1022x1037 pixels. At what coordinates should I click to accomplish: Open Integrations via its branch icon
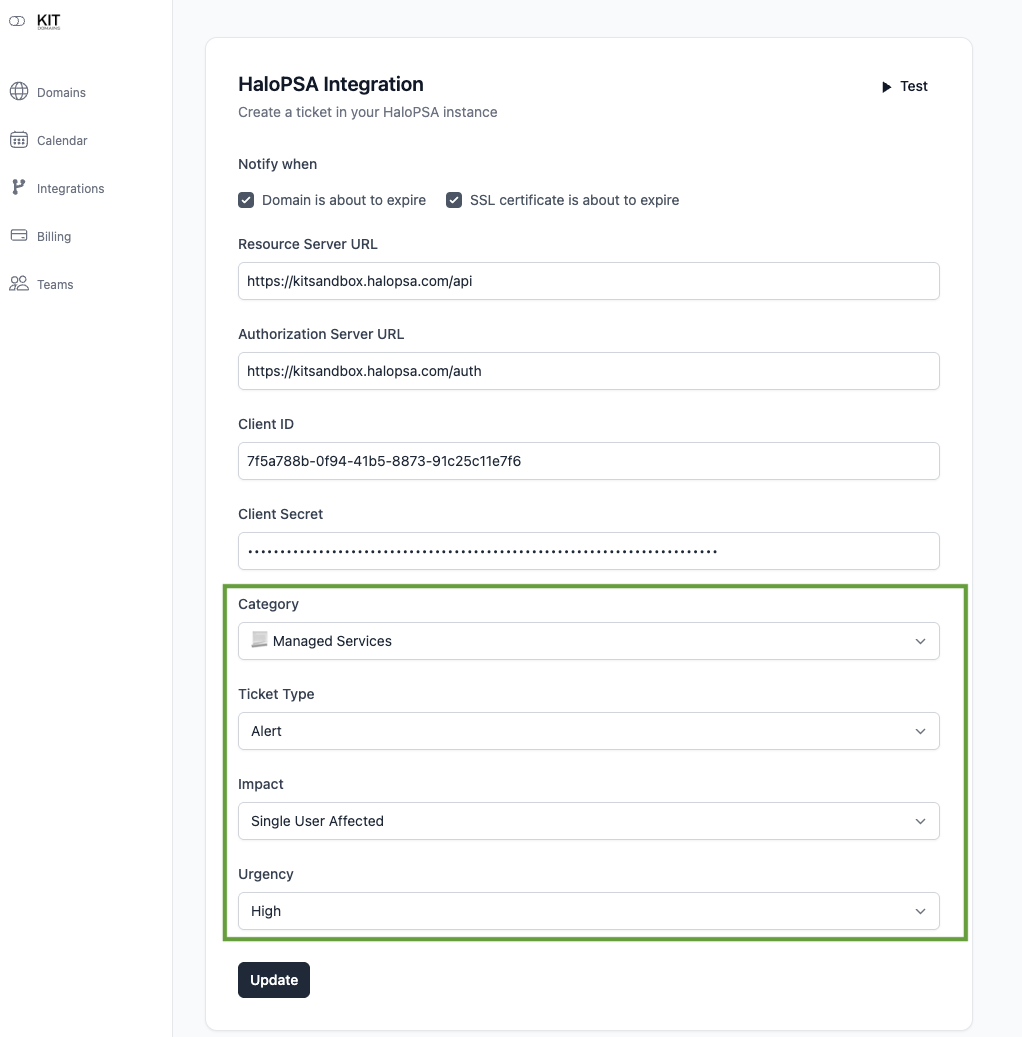pyautogui.click(x=19, y=187)
